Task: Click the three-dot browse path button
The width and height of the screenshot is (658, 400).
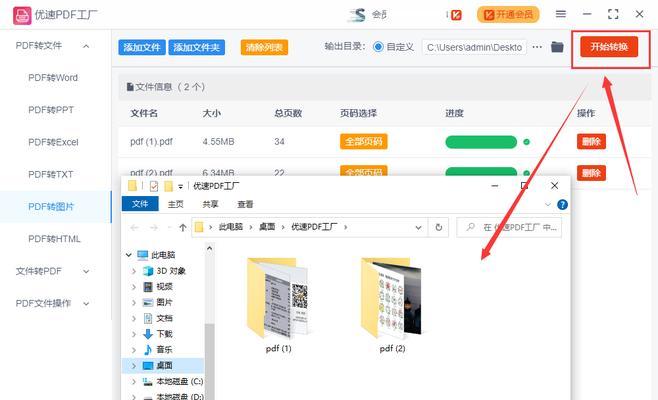Action: tap(537, 47)
